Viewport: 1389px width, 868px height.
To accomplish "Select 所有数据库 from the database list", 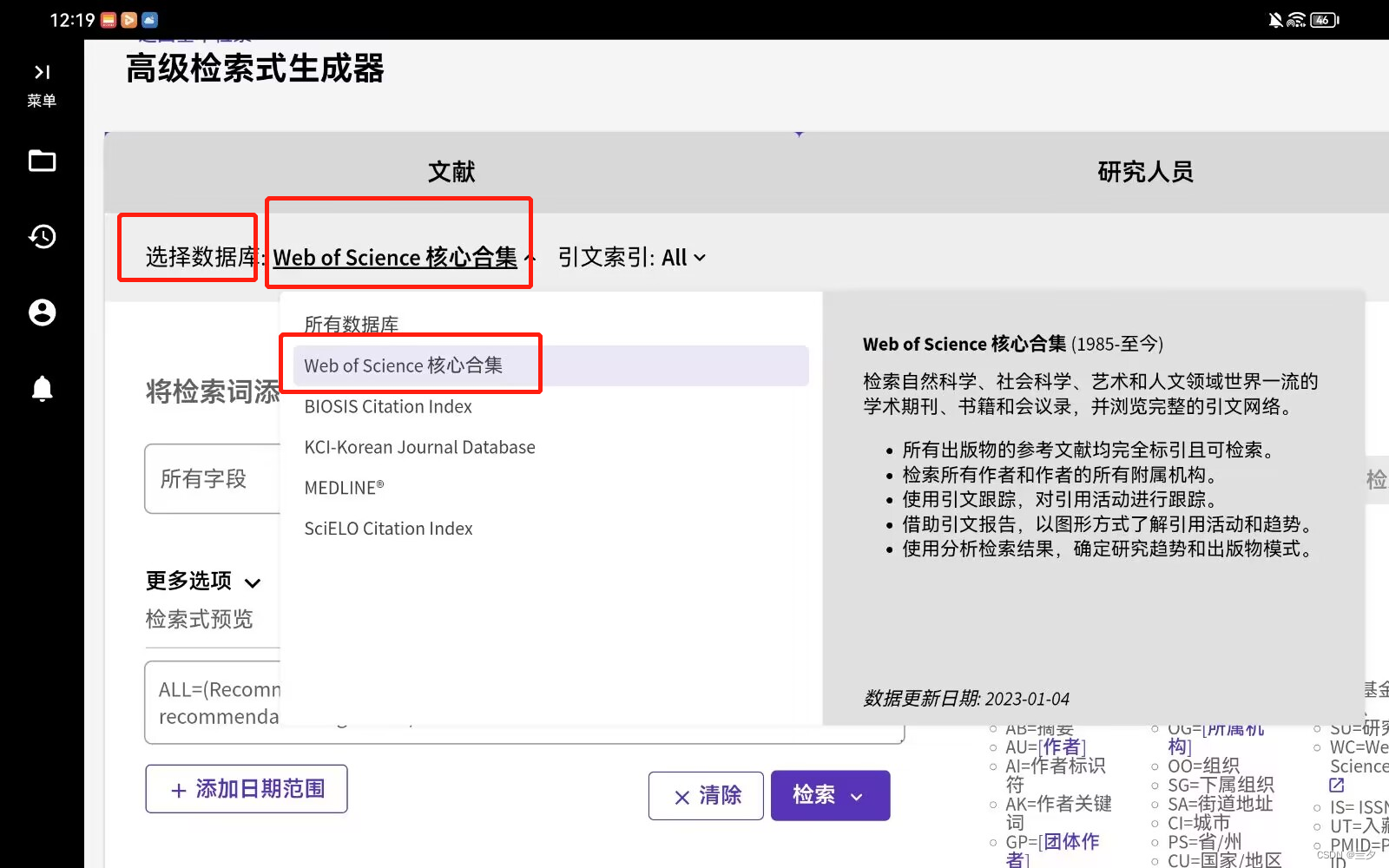I will (x=352, y=325).
